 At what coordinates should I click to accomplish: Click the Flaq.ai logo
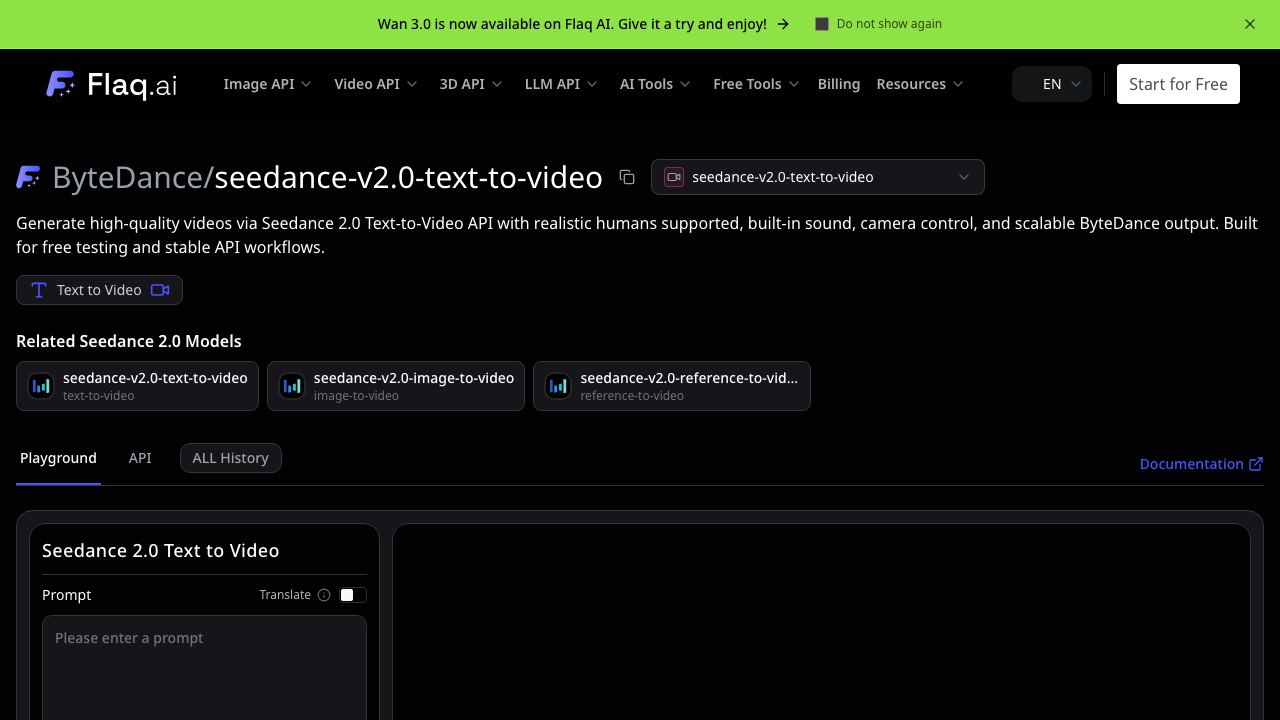[x=111, y=84]
